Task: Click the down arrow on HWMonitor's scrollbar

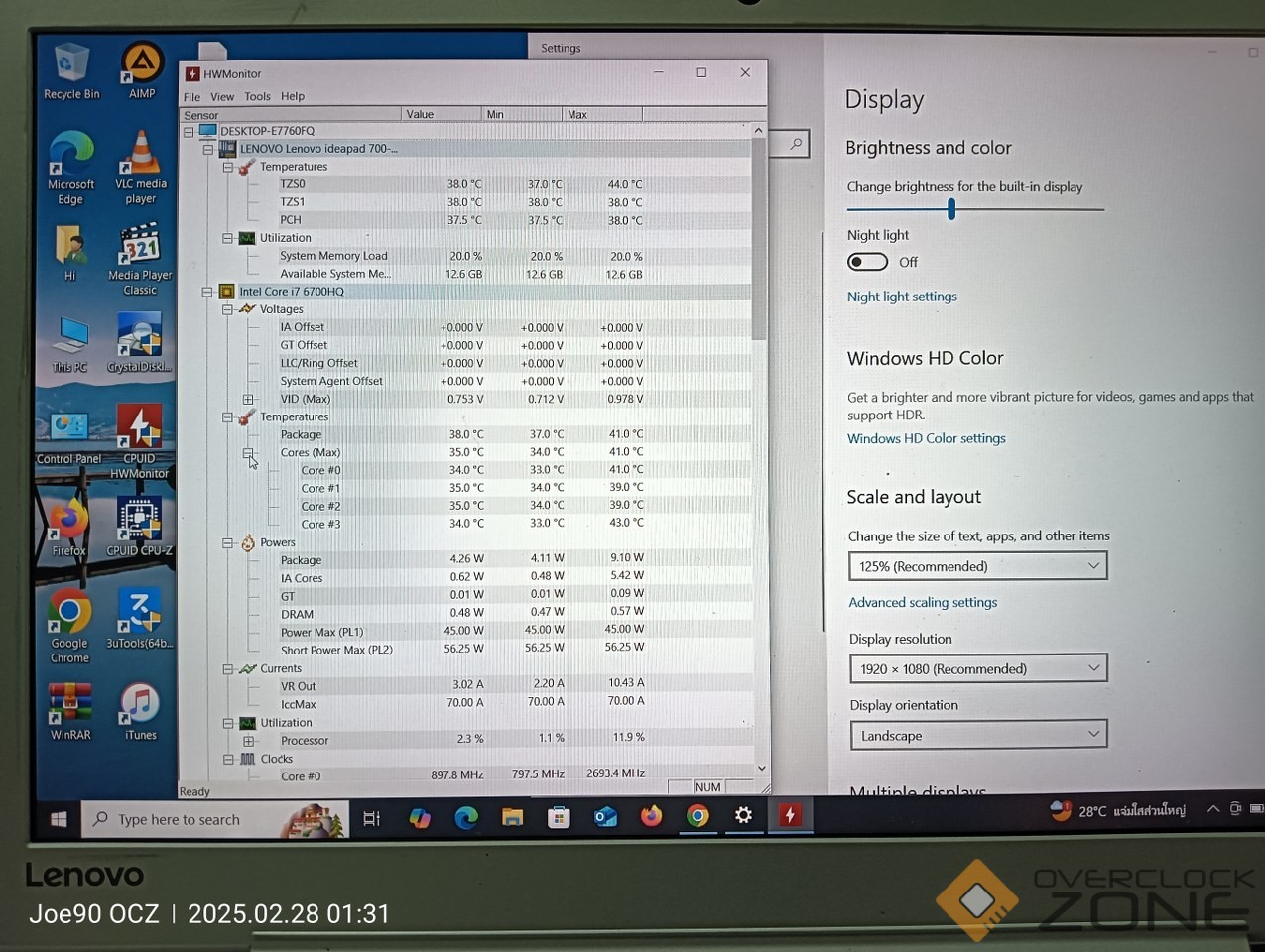Action: [x=761, y=768]
